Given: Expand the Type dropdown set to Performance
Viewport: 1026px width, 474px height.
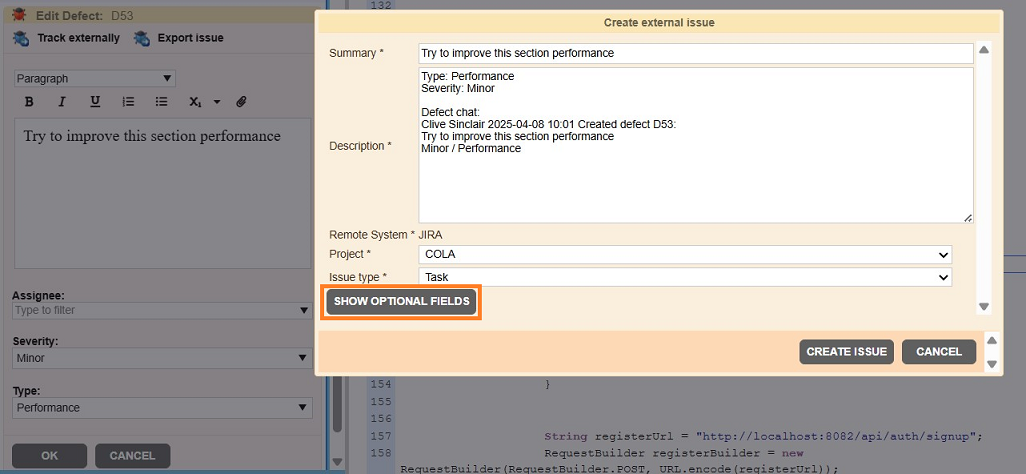Looking at the screenshot, I should click(162, 408).
